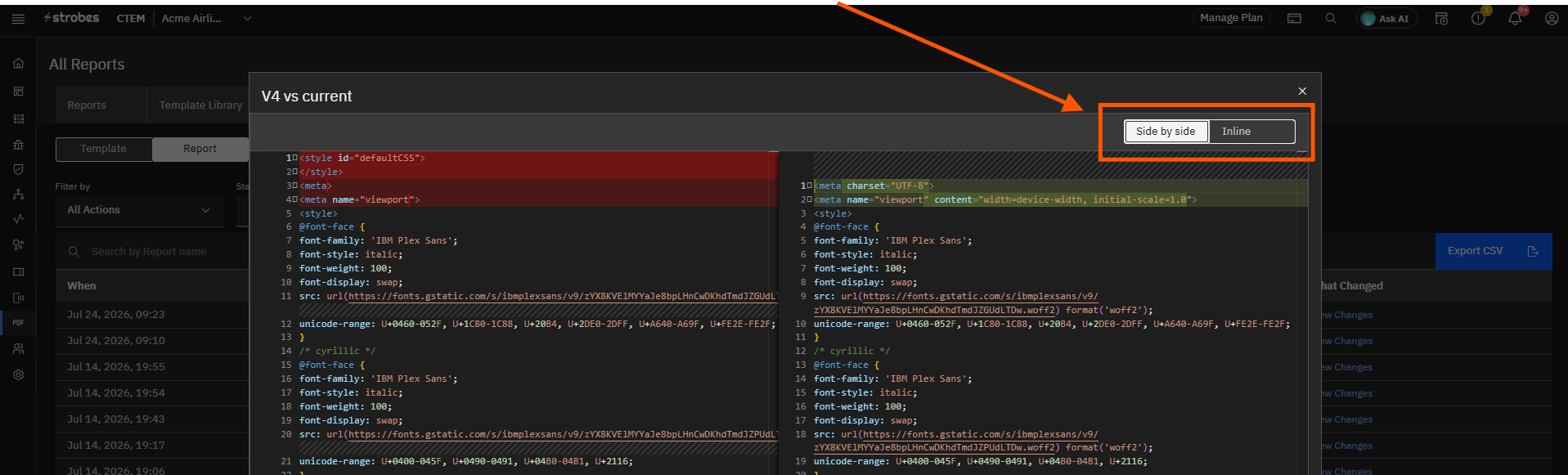Select the Jul 14, 2026, 19:17 row
The width and height of the screenshot is (1568, 475).
click(x=152, y=446)
